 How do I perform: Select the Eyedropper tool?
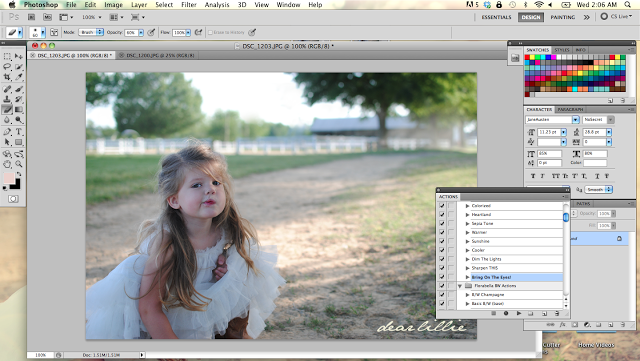[x=18, y=77]
